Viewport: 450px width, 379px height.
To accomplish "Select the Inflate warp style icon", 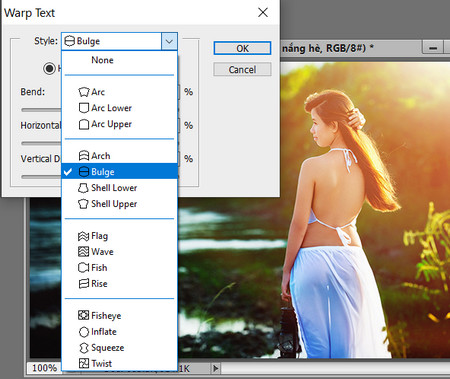I will (83, 332).
